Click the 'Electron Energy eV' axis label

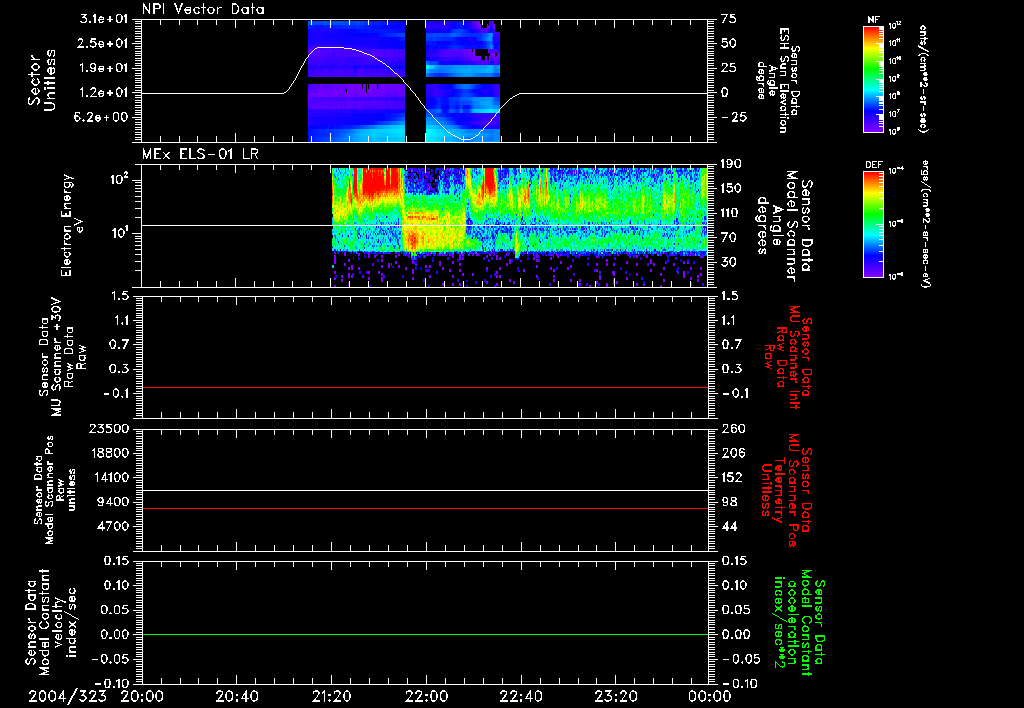point(71,225)
